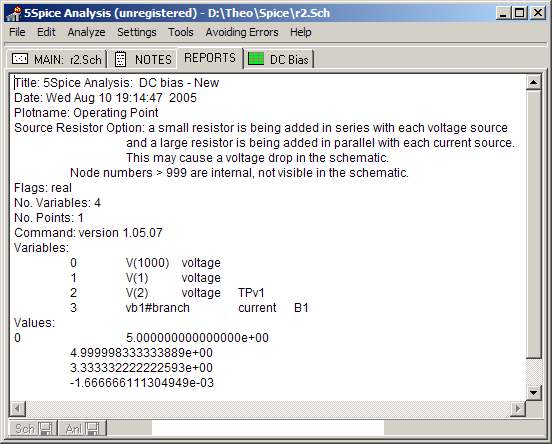Open the Analyze menu
The image size is (552, 444).
[87, 32]
